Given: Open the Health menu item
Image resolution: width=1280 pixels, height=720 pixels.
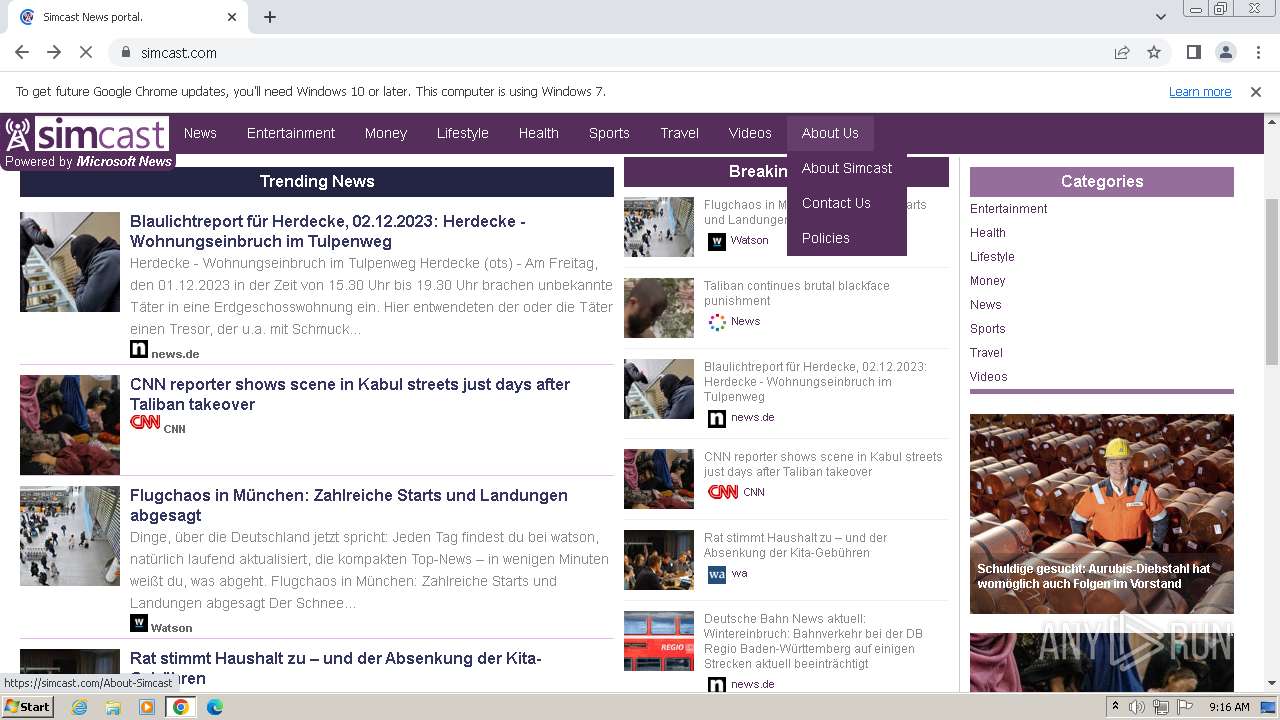Looking at the screenshot, I should tap(539, 133).
